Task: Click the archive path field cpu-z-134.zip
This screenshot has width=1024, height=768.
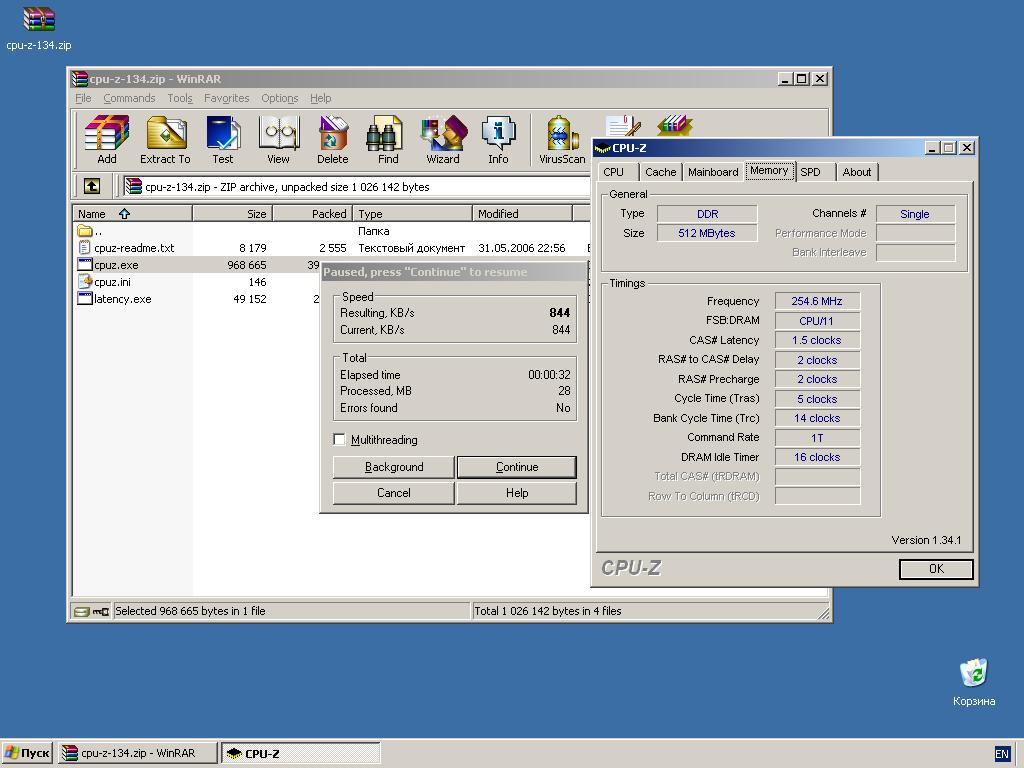Action: [357, 187]
